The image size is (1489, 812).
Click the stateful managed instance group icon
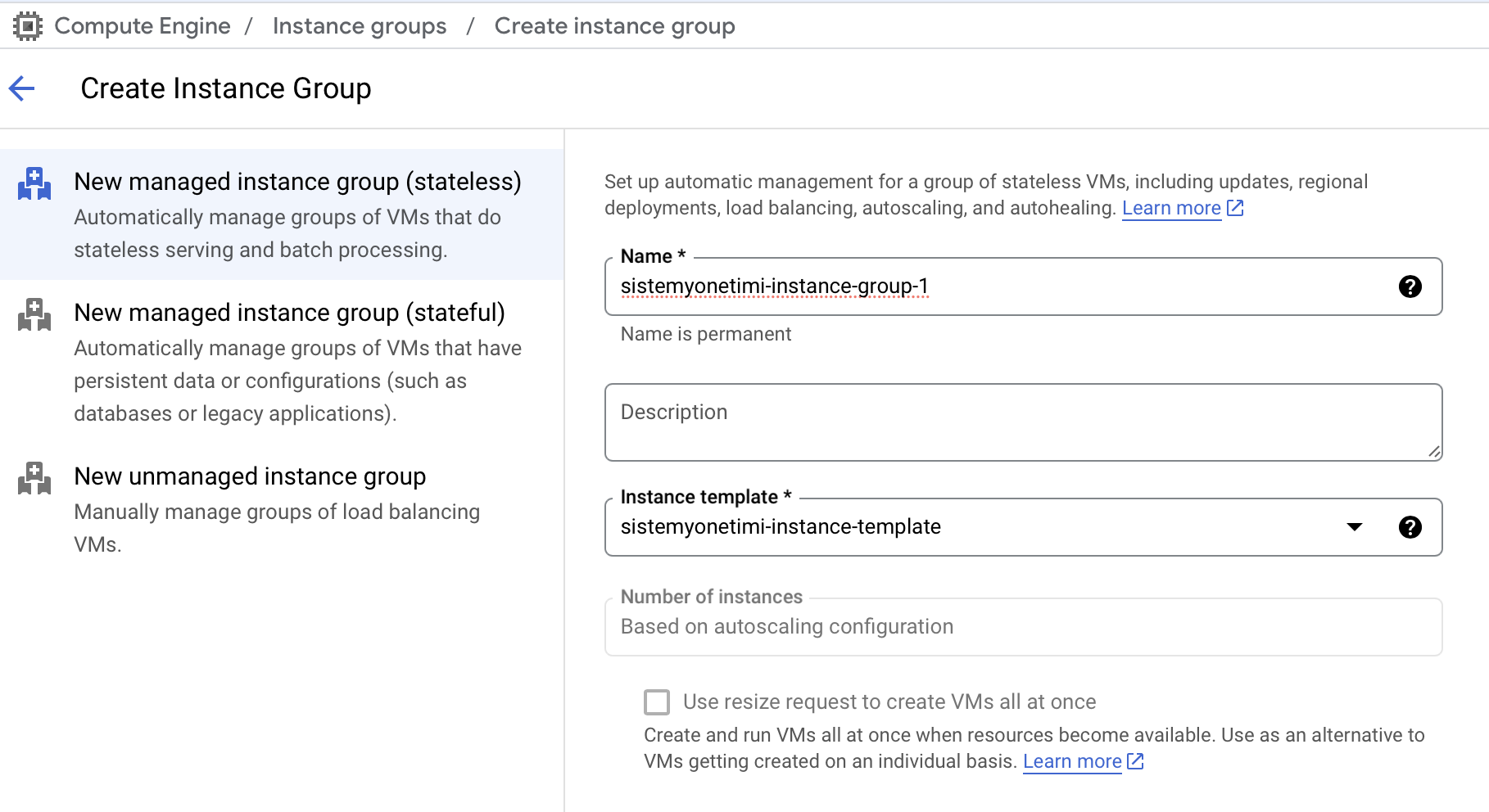[x=34, y=315]
